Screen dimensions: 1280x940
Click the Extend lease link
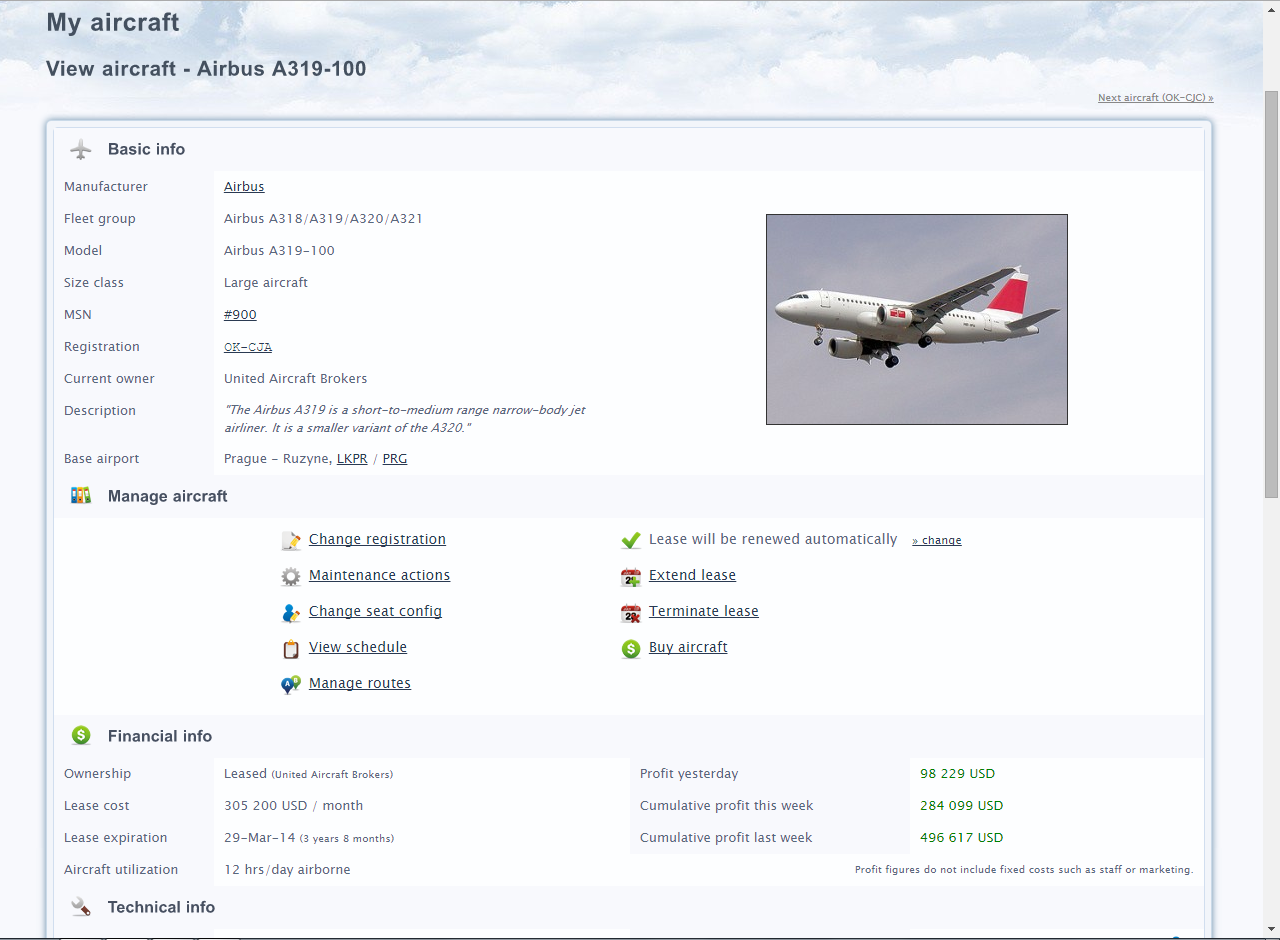(692, 575)
